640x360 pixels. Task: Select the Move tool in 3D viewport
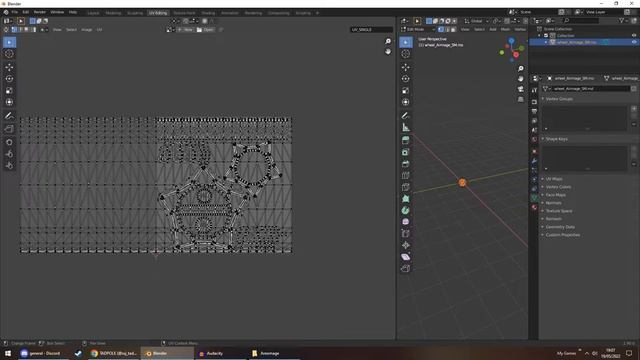coord(406,67)
